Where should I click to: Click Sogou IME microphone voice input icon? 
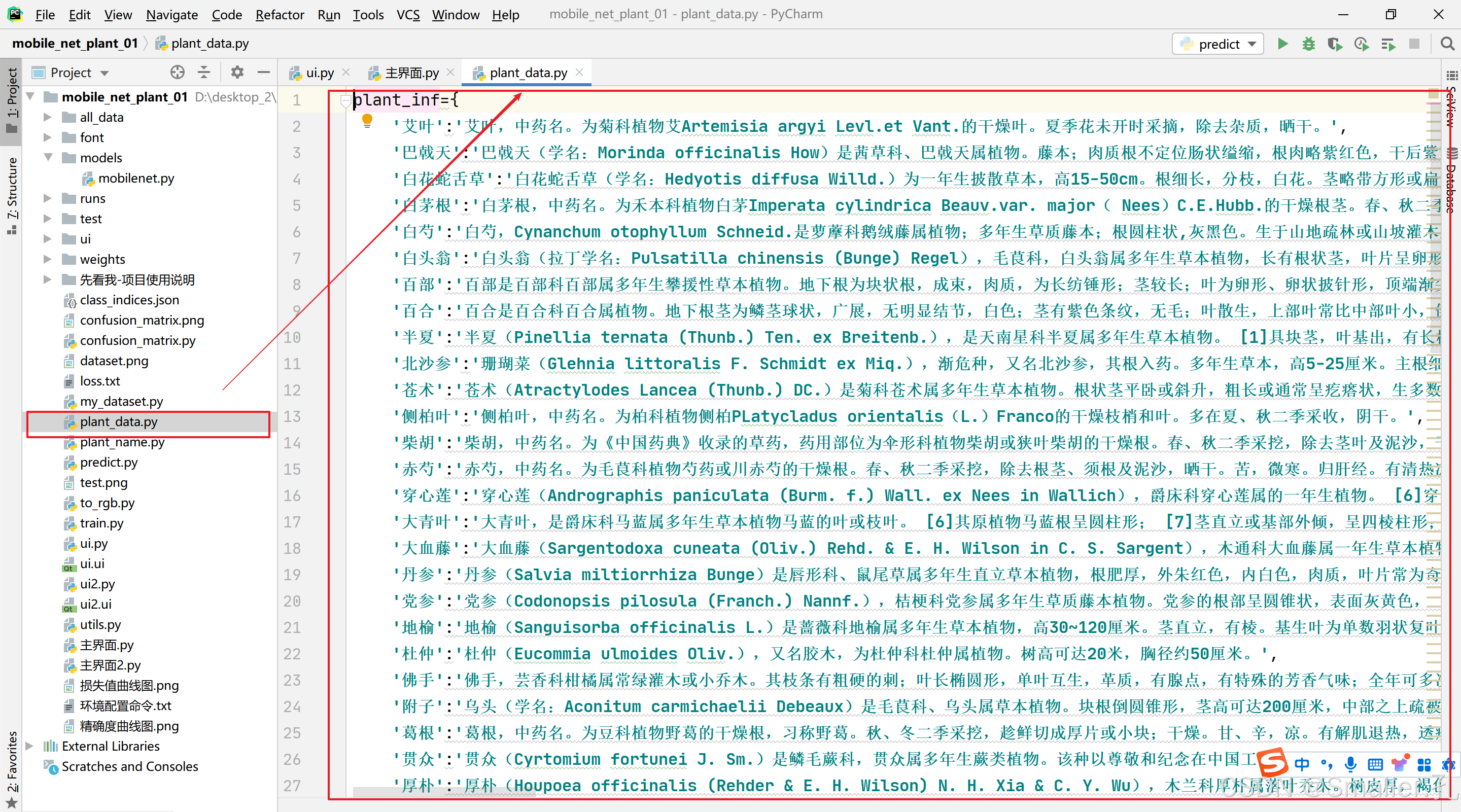pos(1350,764)
